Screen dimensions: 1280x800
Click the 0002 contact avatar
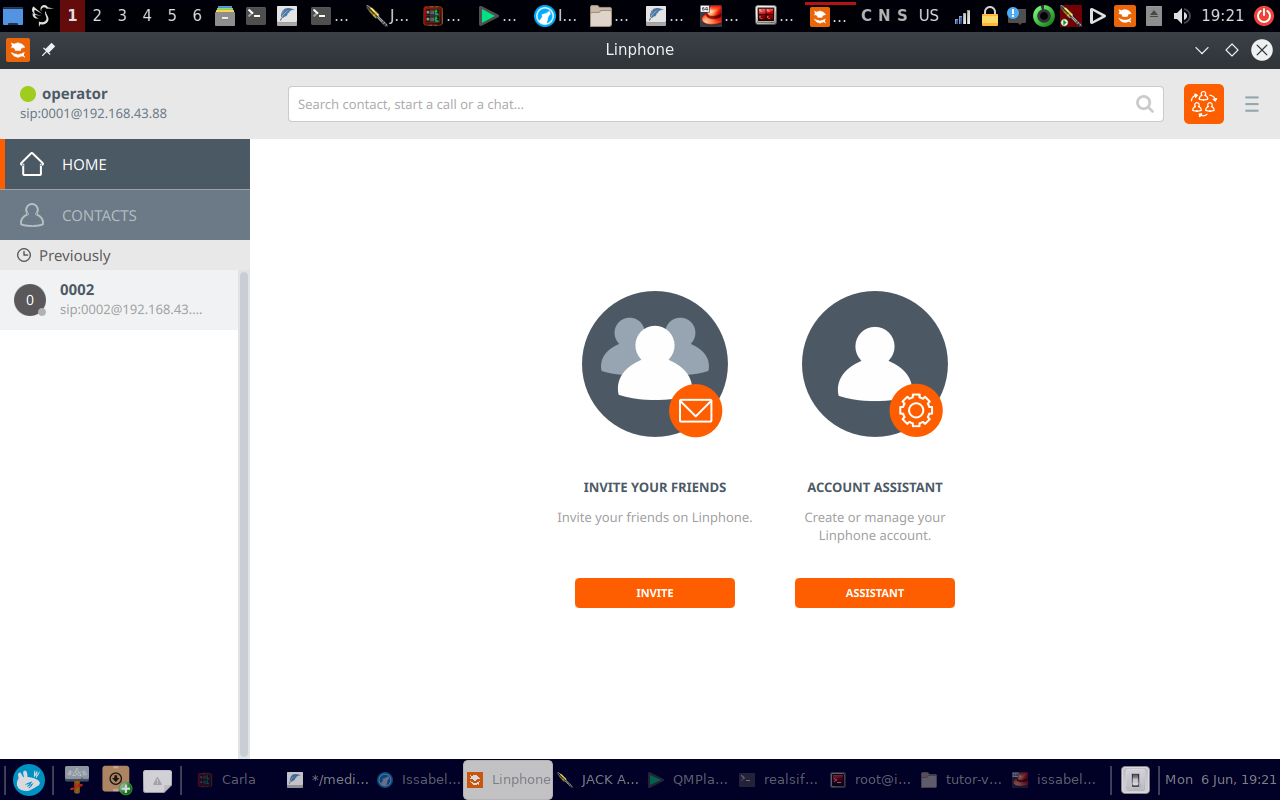(30, 300)
